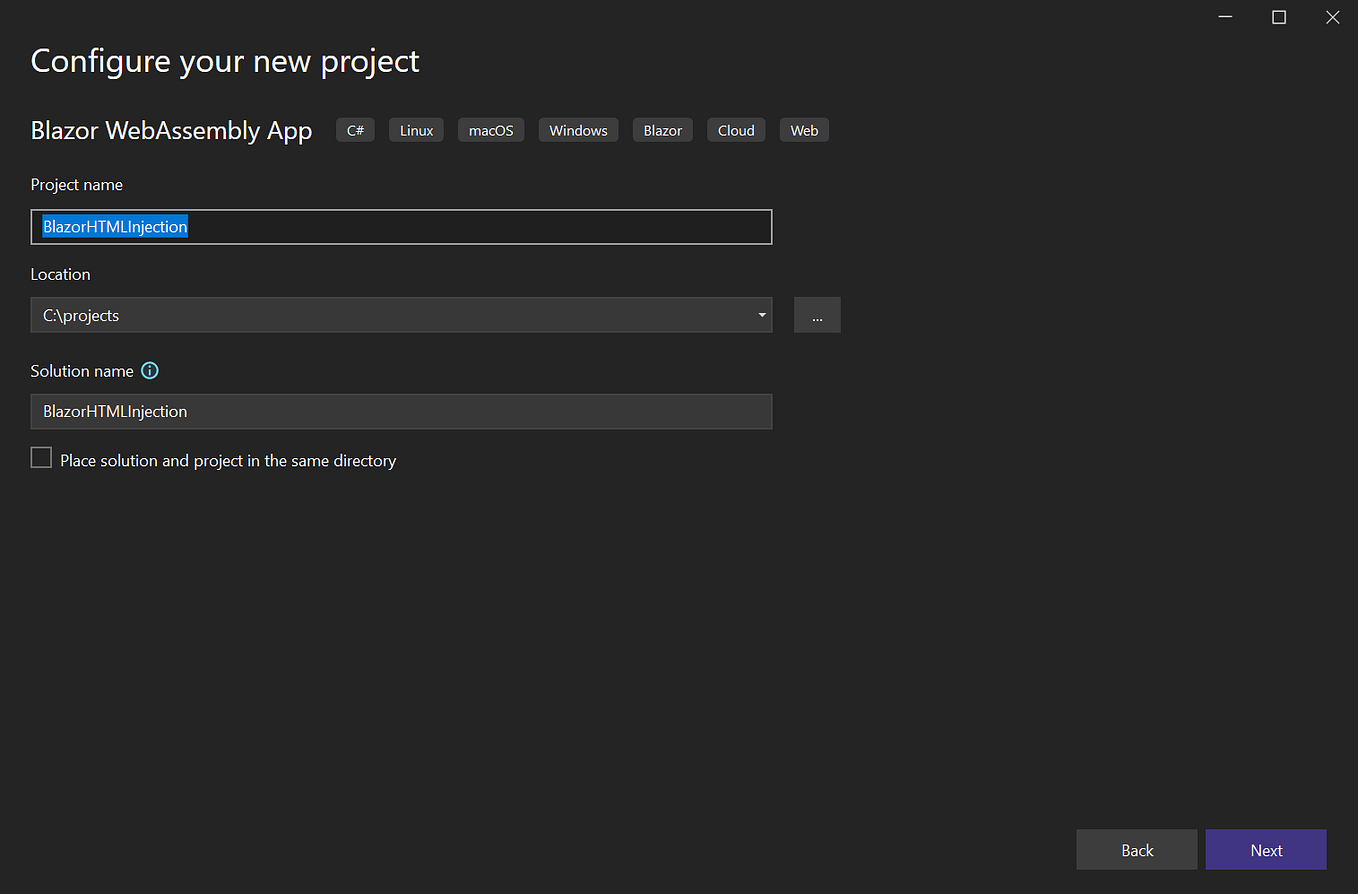Click the Blazor project type tag
This screenshot has height=894, width=1358.
tap(662, 129)
